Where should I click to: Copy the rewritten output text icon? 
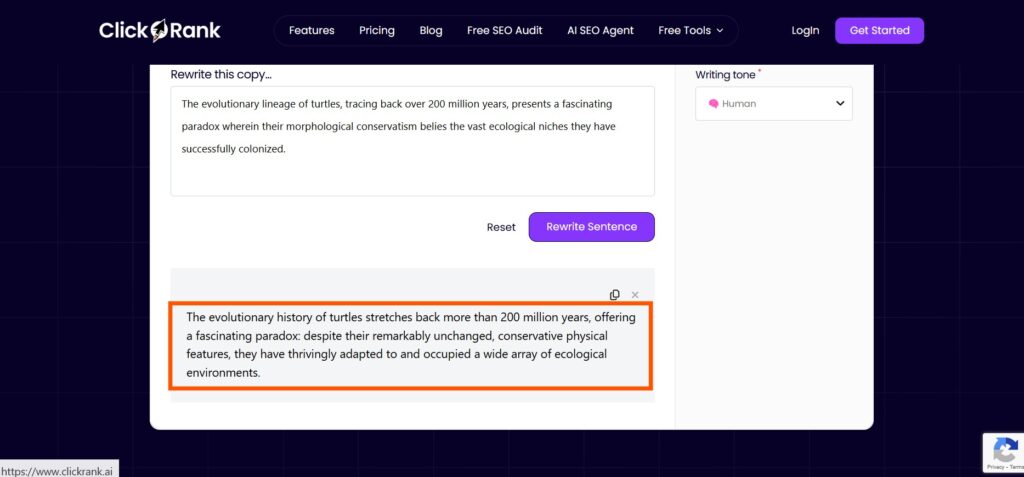point(615,295)
